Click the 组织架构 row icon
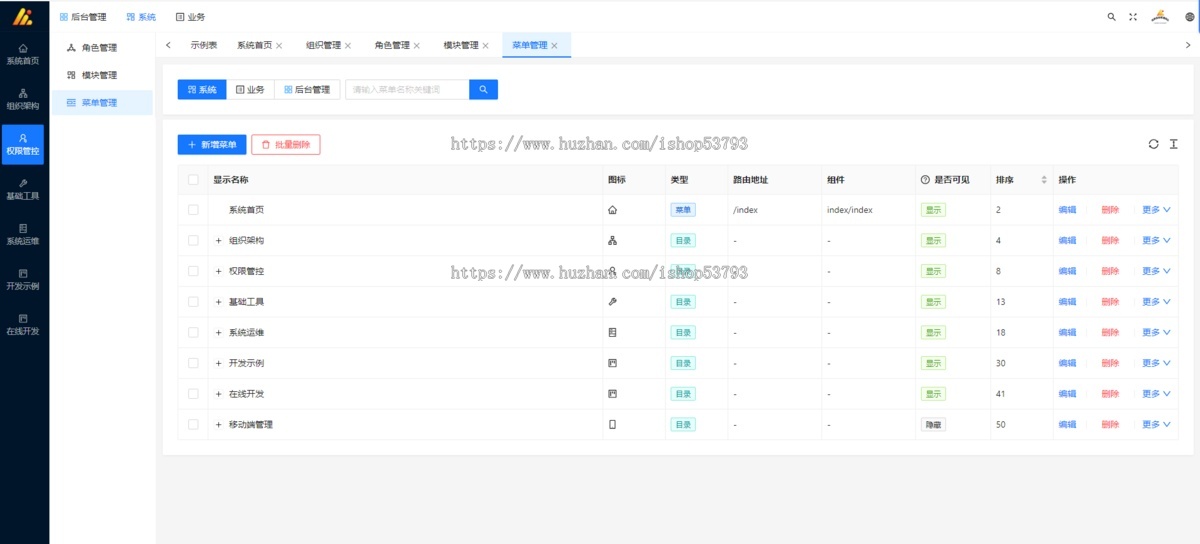Screen dimensions: 1200x544 point(612,241)
